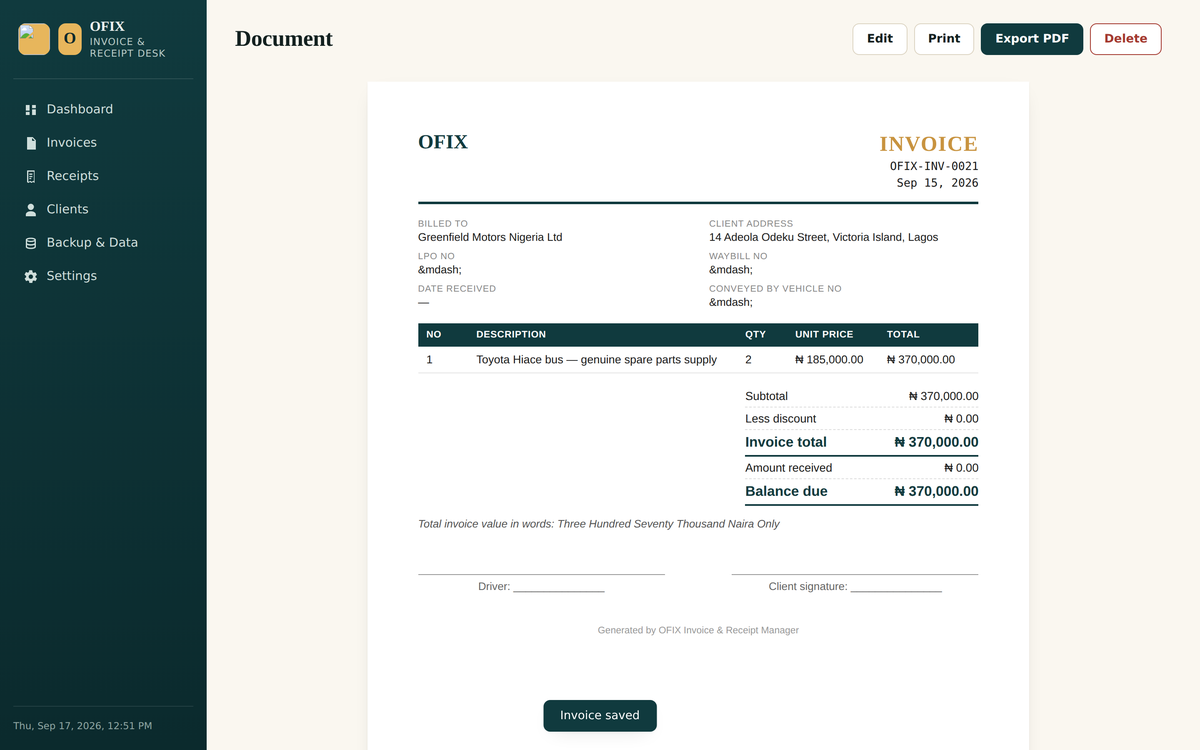Open the Receipts section
This screenshot has height=750, width=1200.
[103, 176]
